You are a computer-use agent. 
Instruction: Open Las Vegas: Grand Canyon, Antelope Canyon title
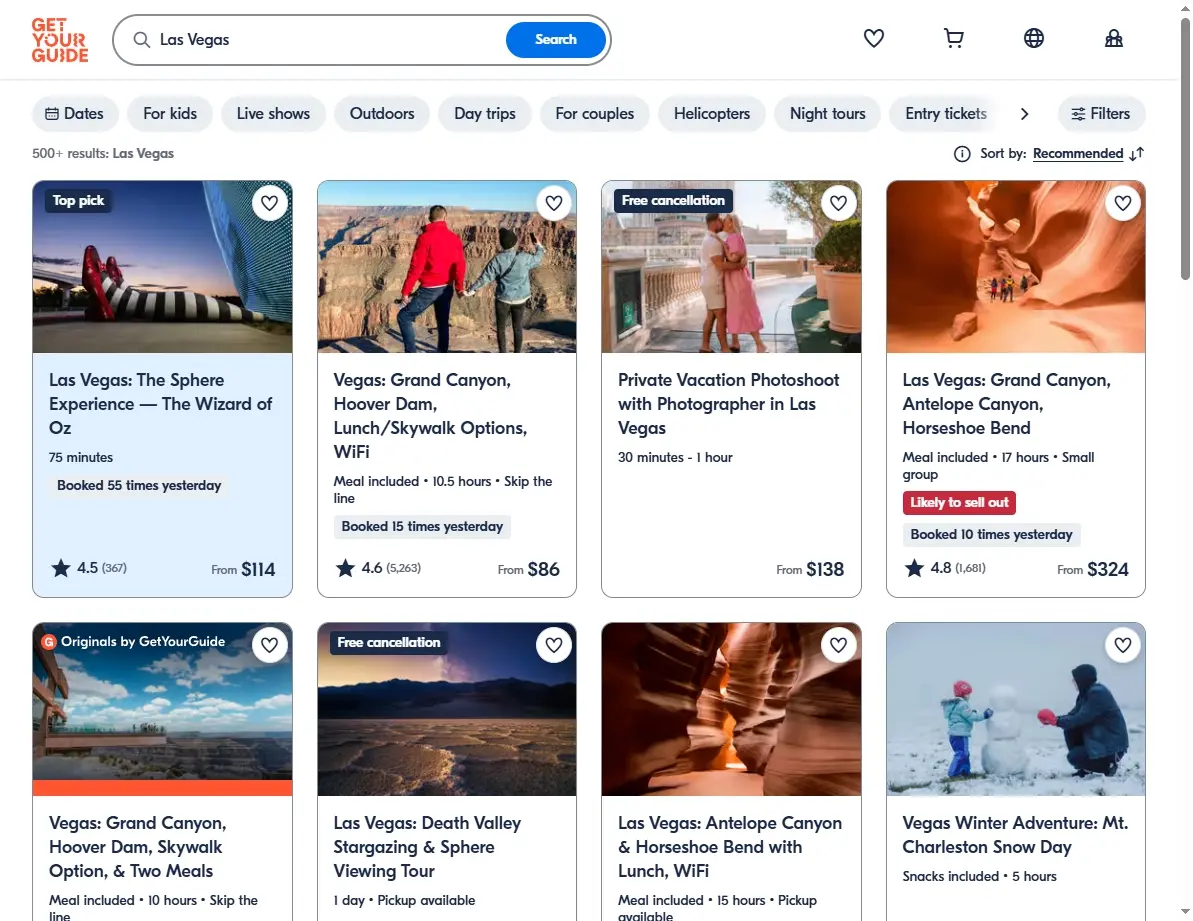1007,404
